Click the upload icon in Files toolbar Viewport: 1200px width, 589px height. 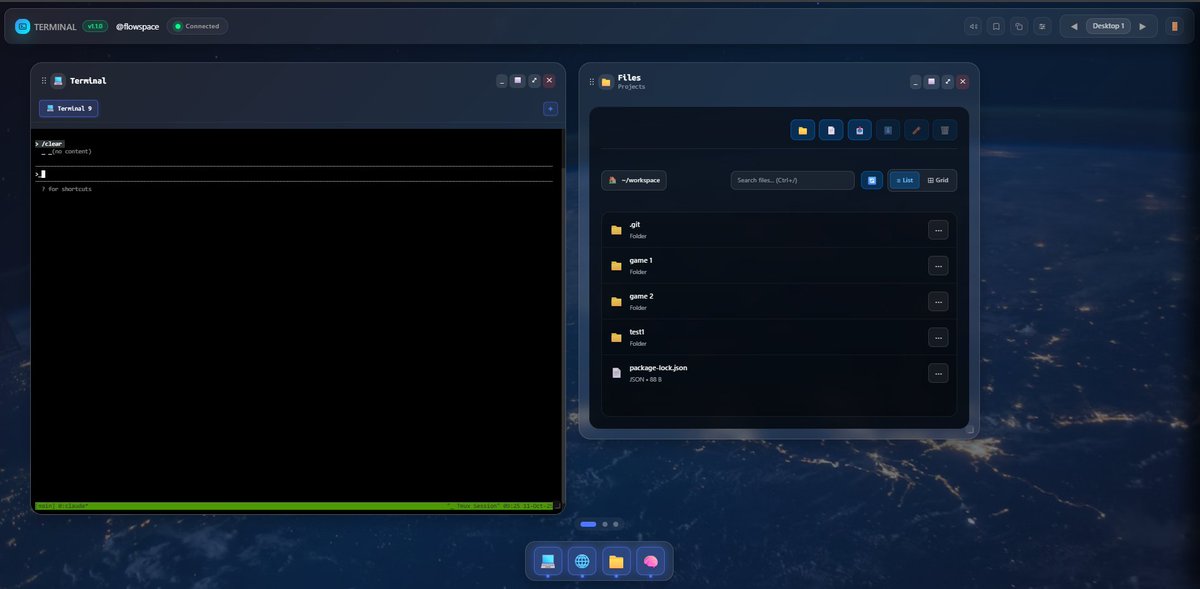point(859,130)
